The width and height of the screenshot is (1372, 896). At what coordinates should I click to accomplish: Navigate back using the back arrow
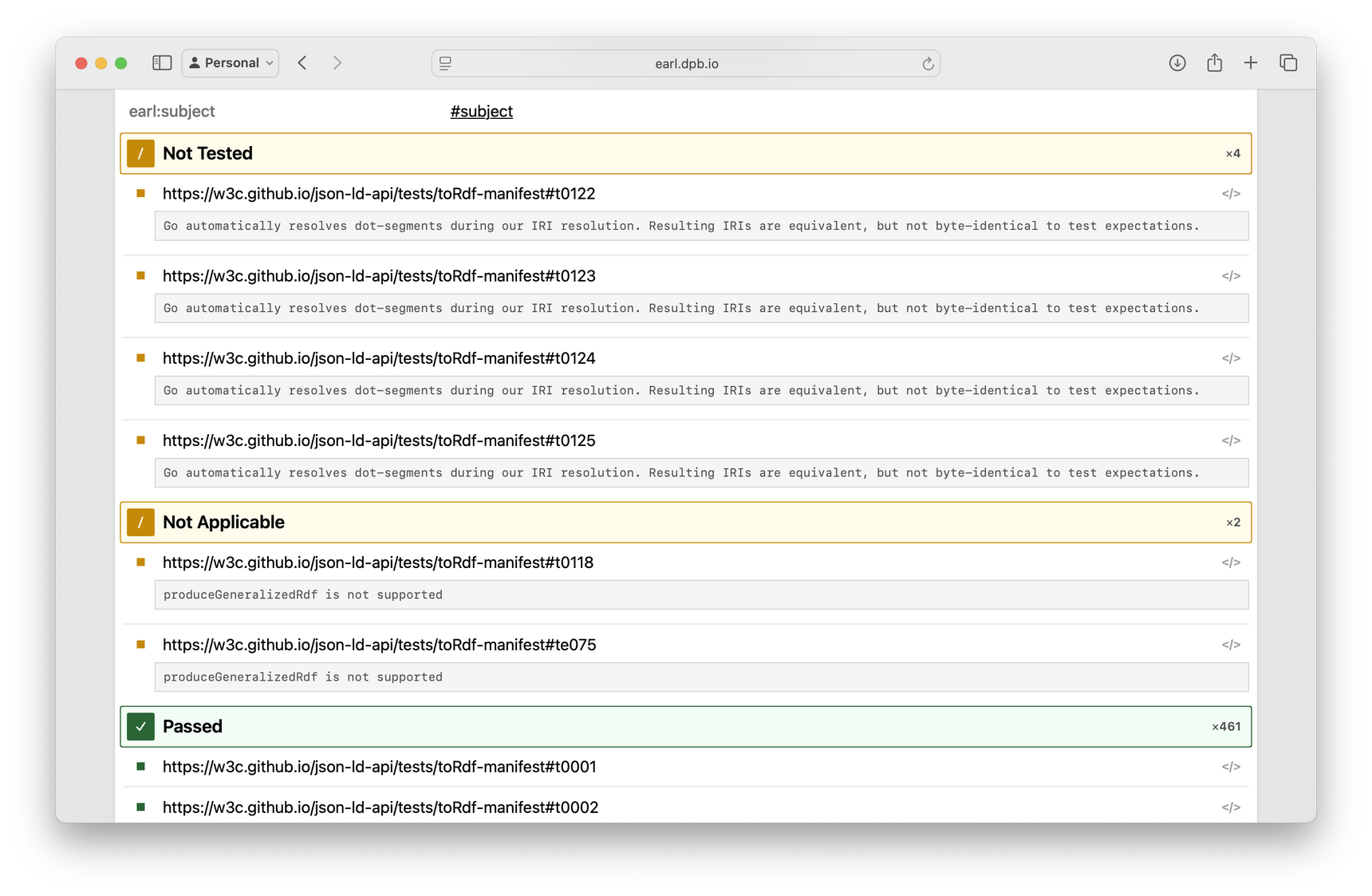(x=302, y=62)
